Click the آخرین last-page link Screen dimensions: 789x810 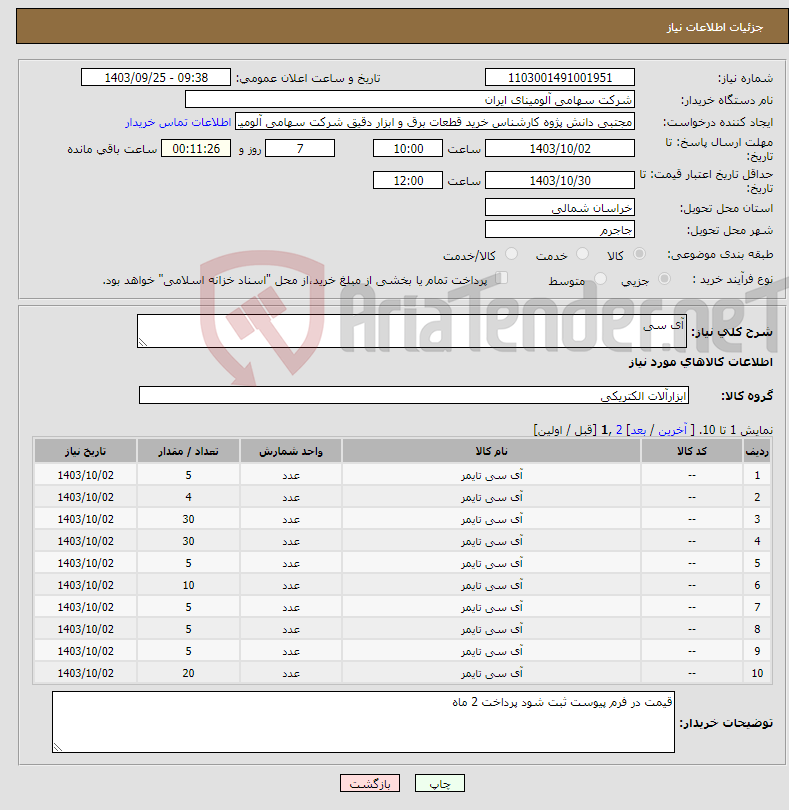click(x=672, y=430)
